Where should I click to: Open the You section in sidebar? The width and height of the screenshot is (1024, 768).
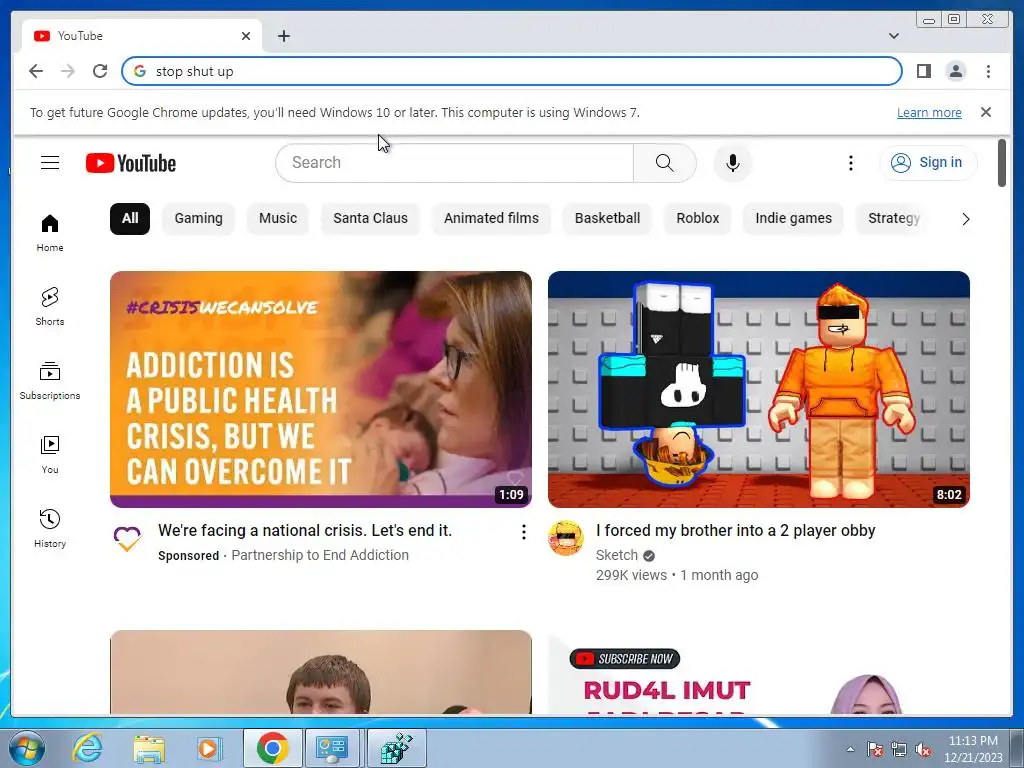pyautogui.click(x=50, y=455)
